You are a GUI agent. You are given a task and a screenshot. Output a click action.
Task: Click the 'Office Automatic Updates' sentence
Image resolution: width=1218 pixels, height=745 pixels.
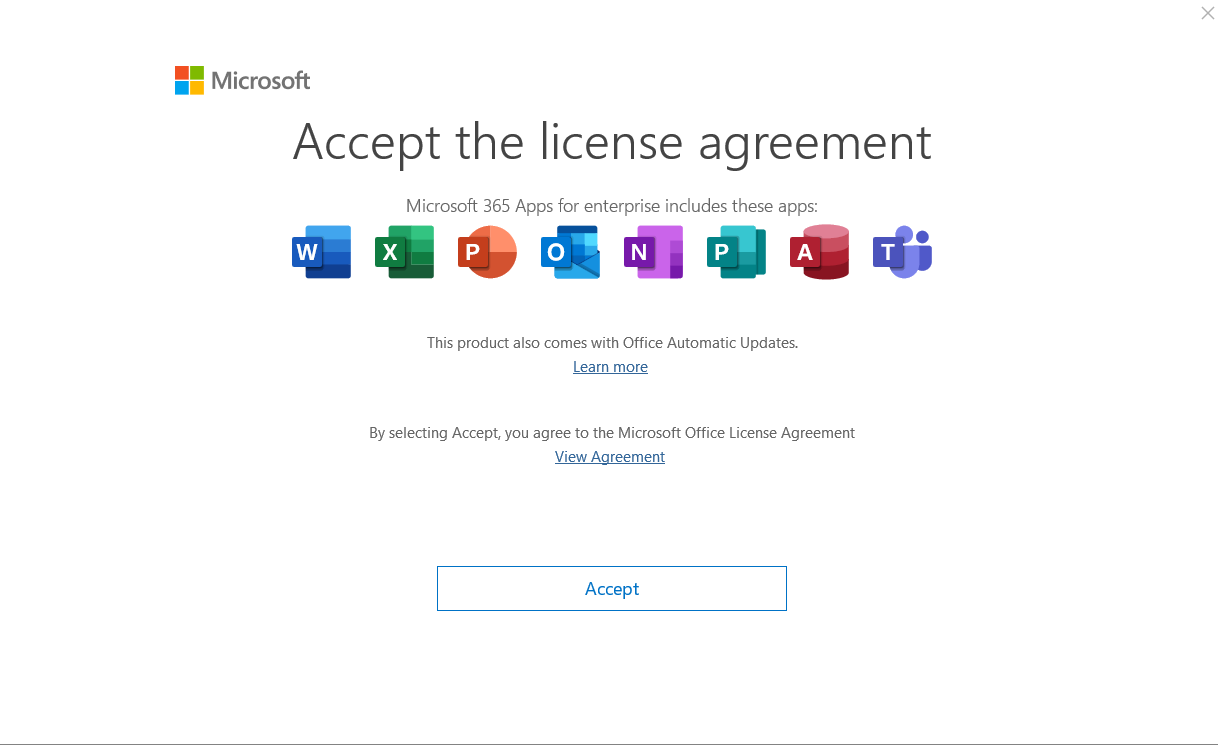[x=612, y=342]
